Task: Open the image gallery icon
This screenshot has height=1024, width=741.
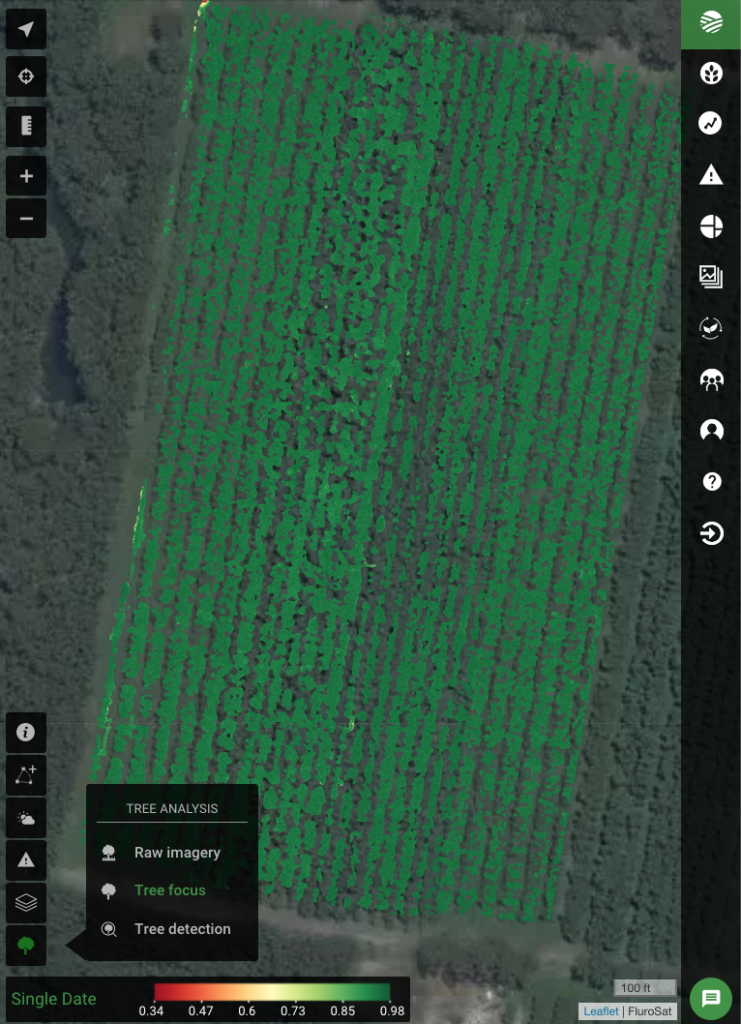Action: [x=711, y=277]
